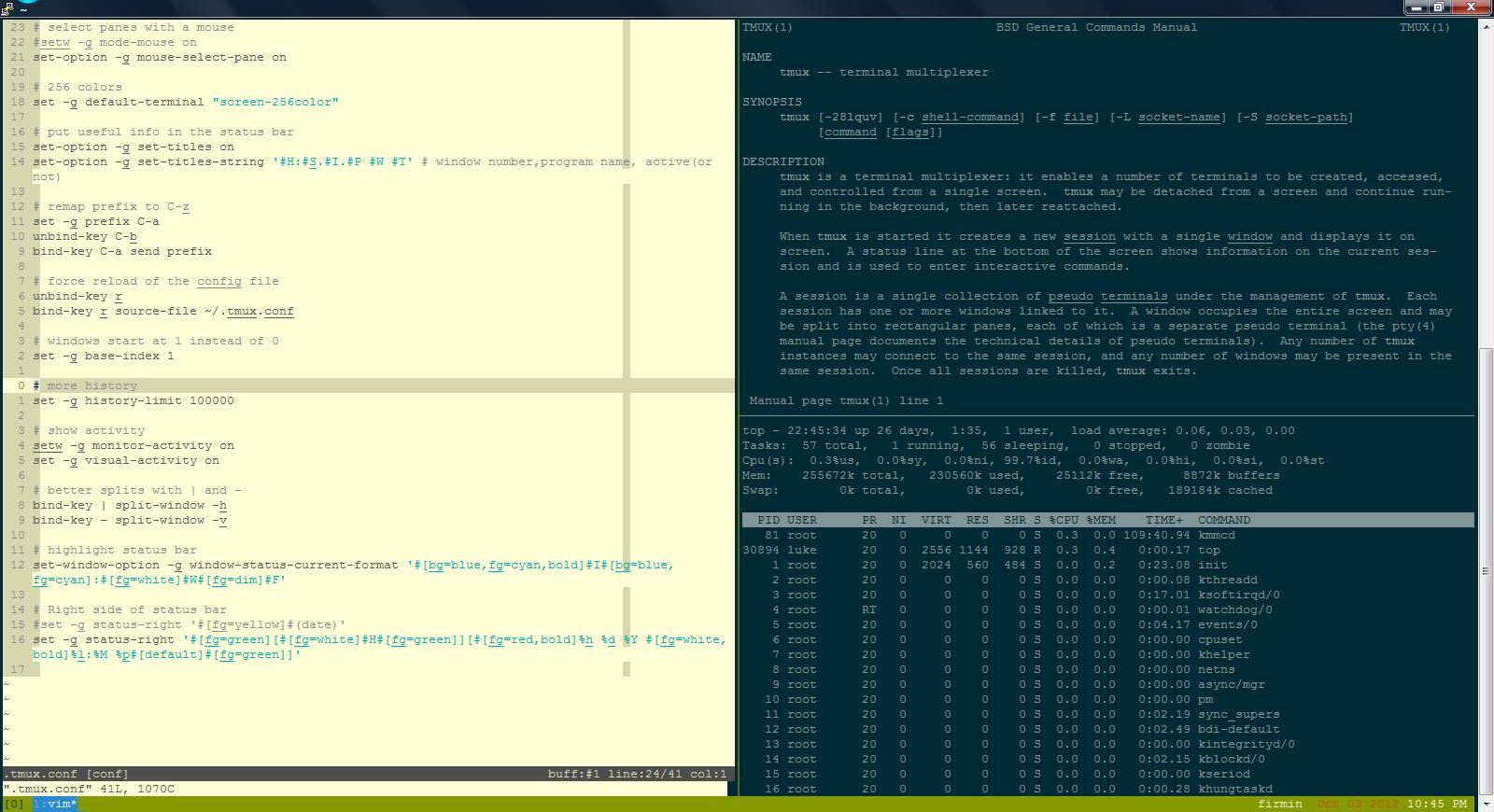
Task: Select the 1:vim tmux window tab
Action: click(55, 804)
